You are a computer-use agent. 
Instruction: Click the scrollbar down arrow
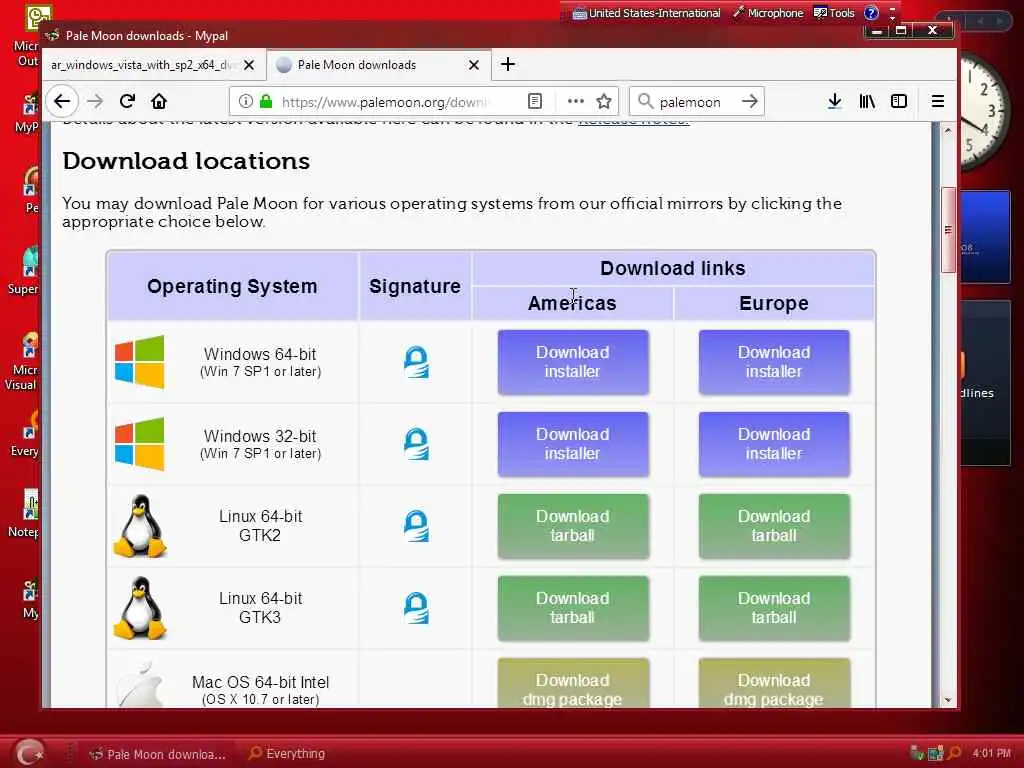948,700
